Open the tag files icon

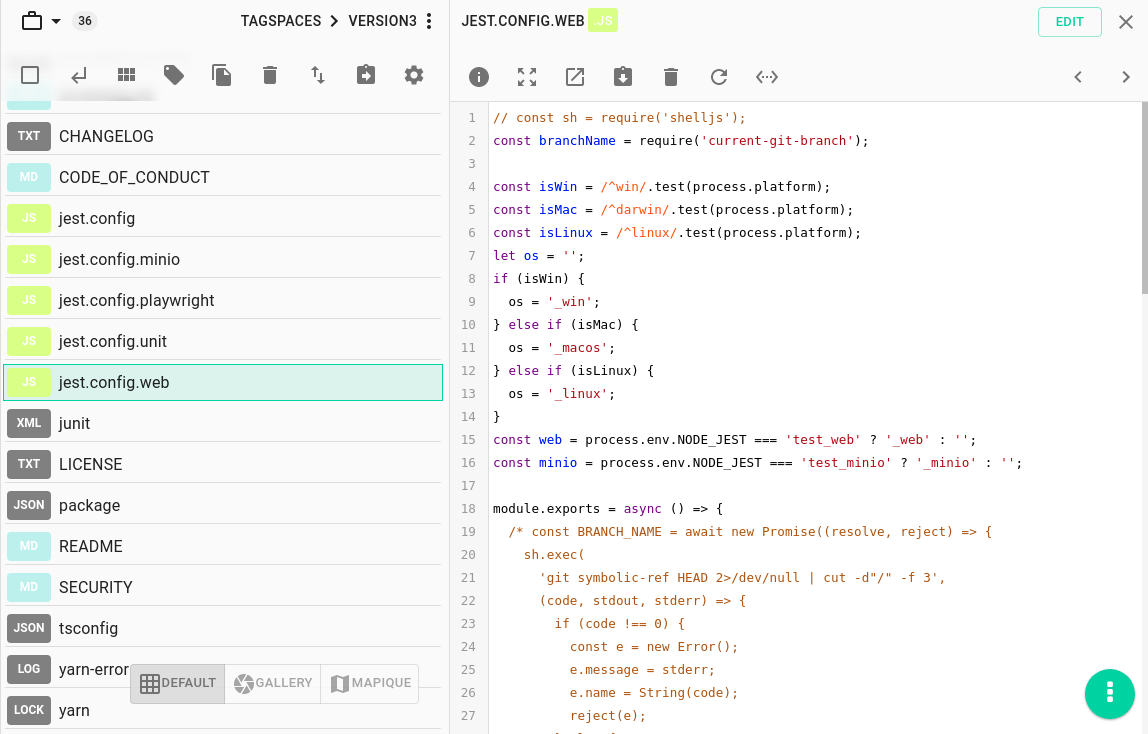[x=174, y=75]
